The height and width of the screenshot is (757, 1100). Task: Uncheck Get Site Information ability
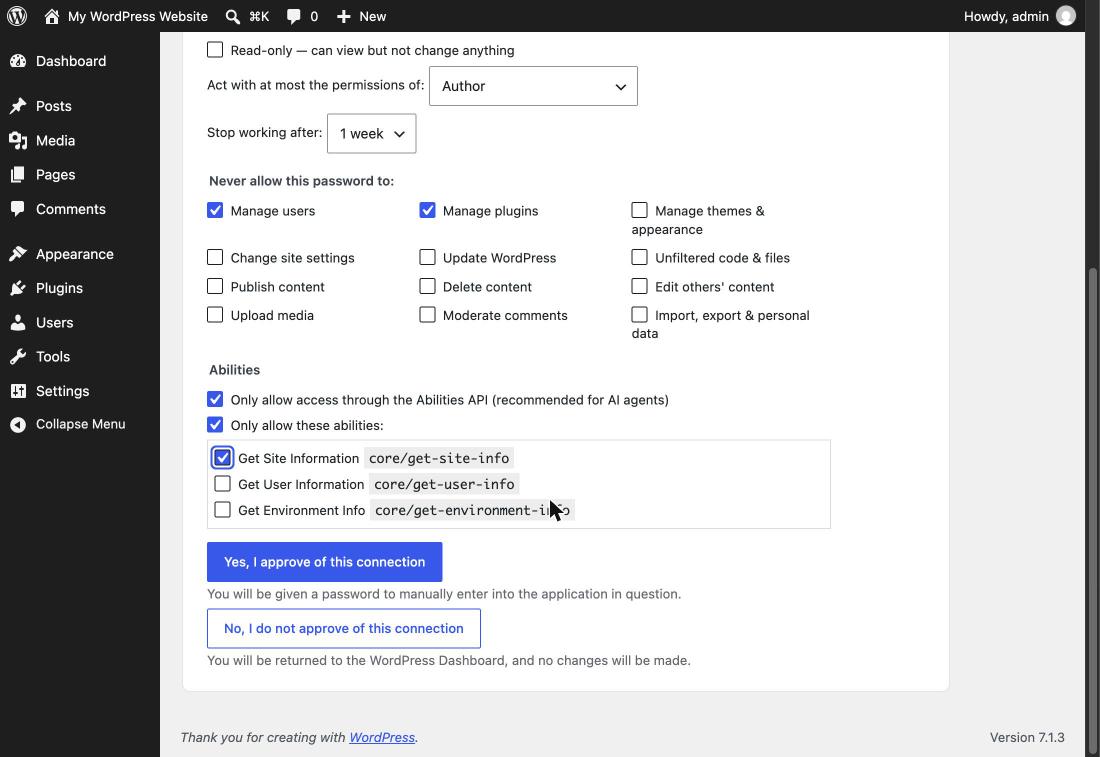click(x=222, y=457)
